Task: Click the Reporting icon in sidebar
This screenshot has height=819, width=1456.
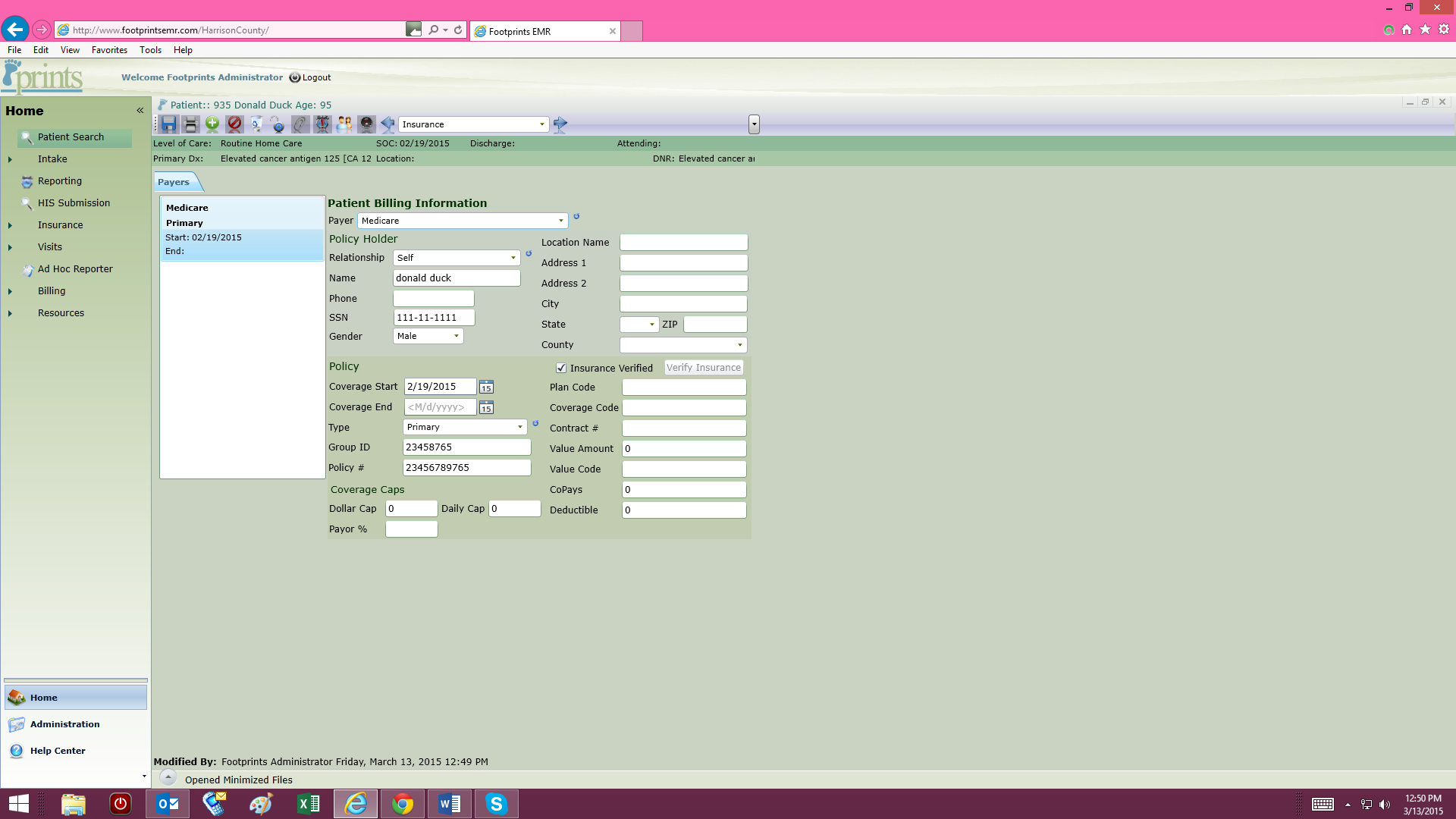Action: pos(27,180)
